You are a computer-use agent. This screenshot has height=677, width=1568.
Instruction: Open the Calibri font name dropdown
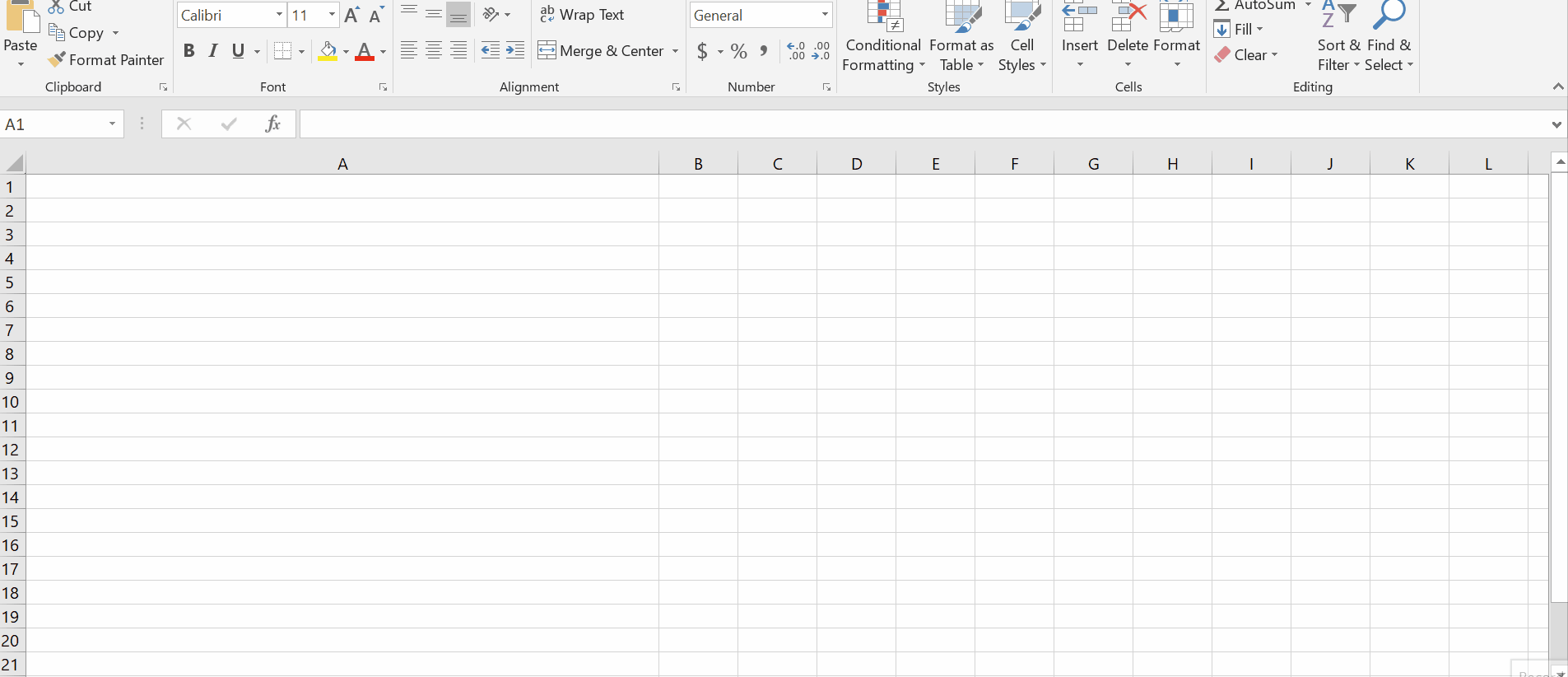pyautogui.click(x=279, y=15)
